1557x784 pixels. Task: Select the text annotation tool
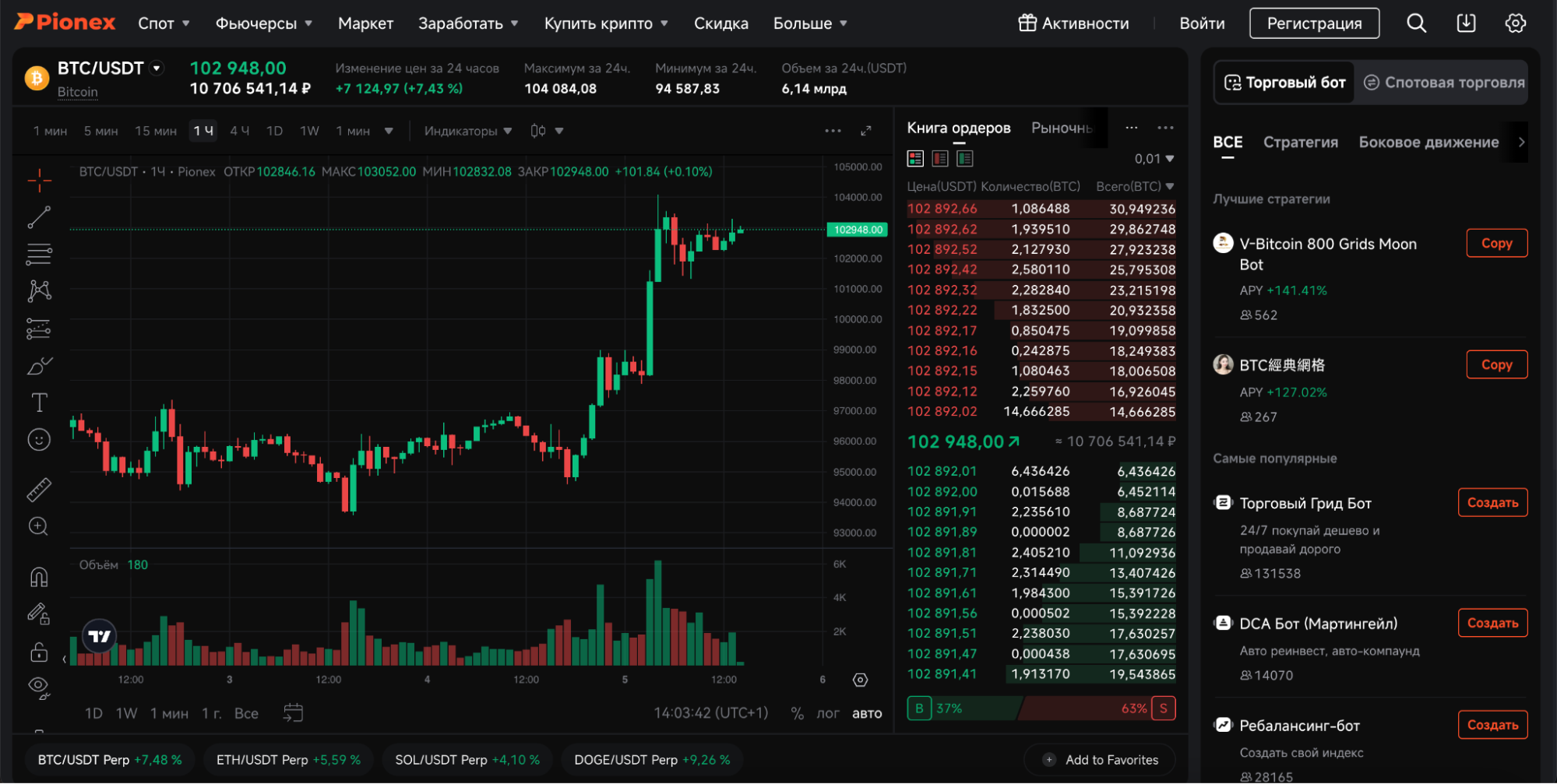[x=39, y=403]
